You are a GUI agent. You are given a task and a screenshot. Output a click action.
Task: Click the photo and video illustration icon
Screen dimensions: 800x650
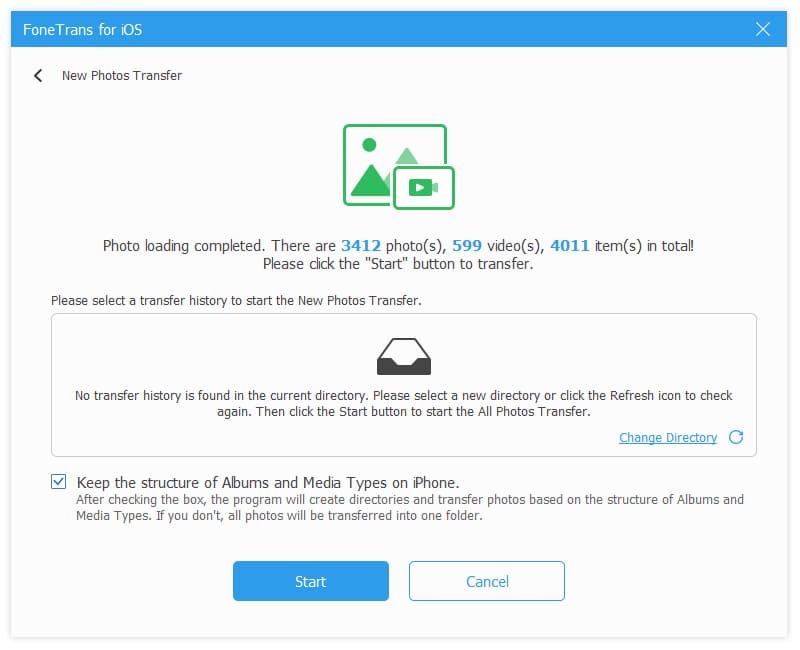pyautogui.click(x=399, y=167)
